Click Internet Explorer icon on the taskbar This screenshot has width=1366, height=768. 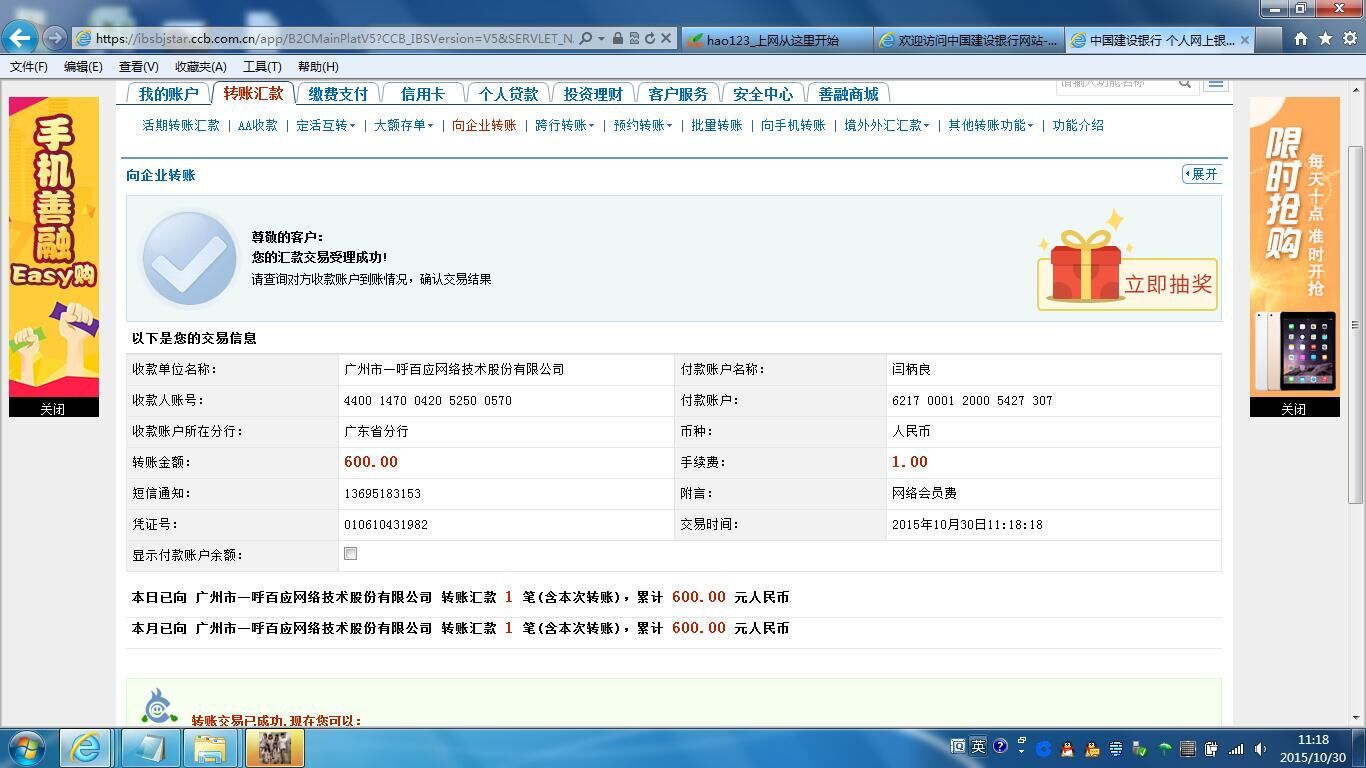coord(85,748)
